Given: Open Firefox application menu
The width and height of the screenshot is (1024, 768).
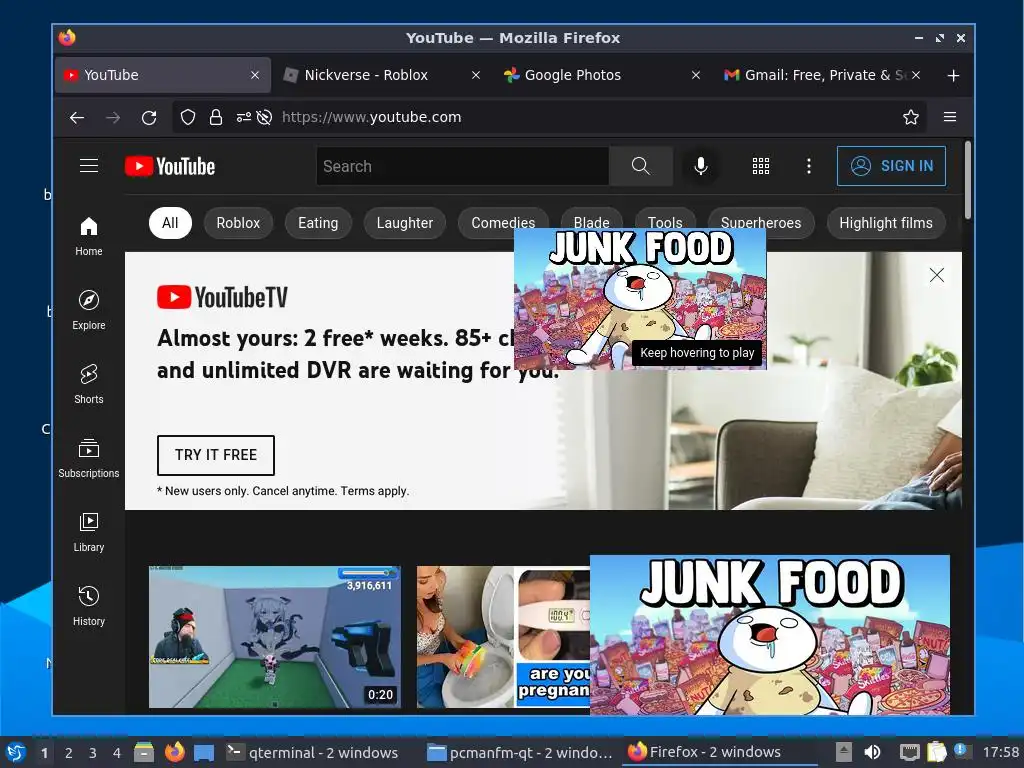Looking at the screenshot, I should 950,117.
